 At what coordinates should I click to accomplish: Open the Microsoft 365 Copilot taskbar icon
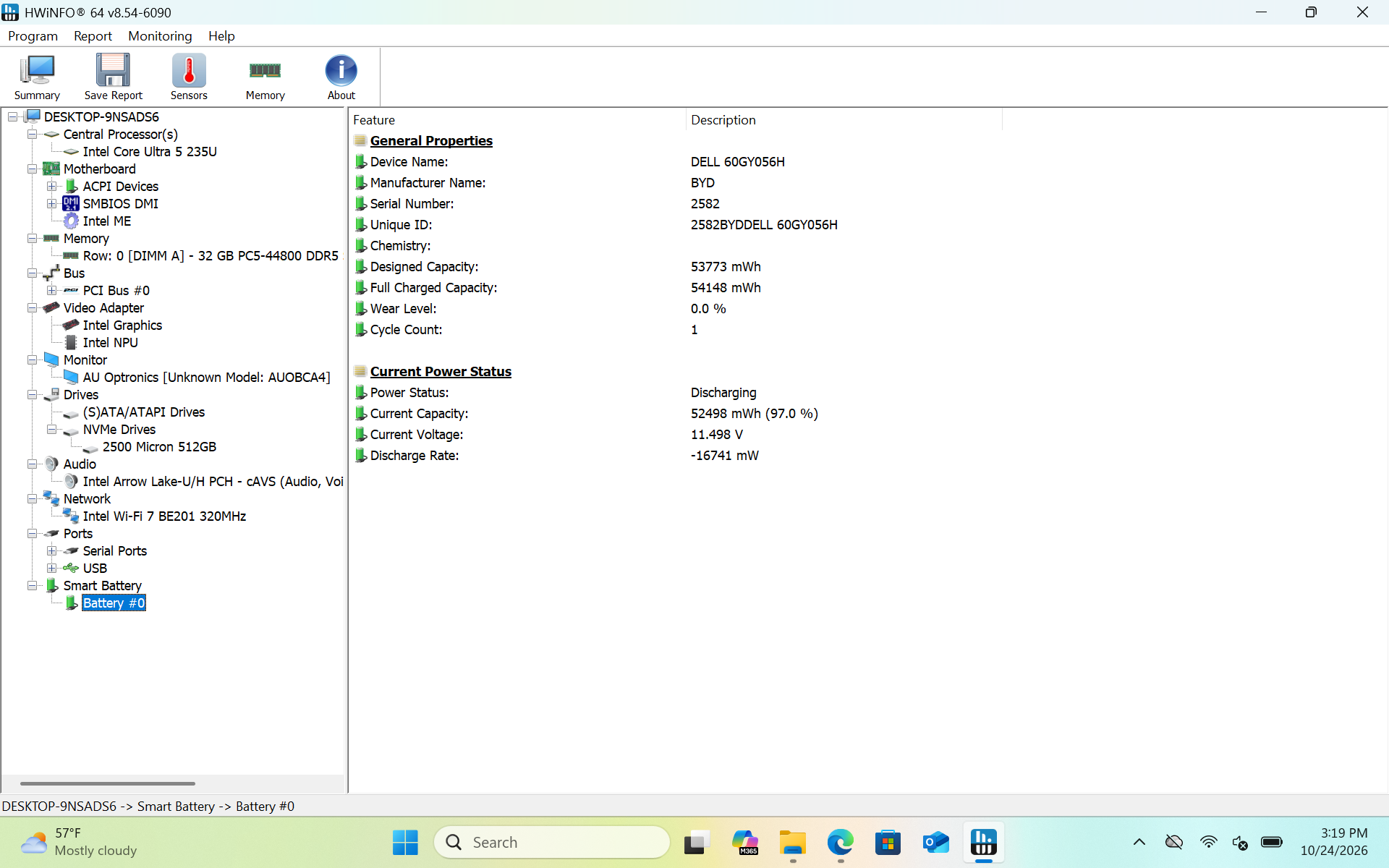click(744, 843)
